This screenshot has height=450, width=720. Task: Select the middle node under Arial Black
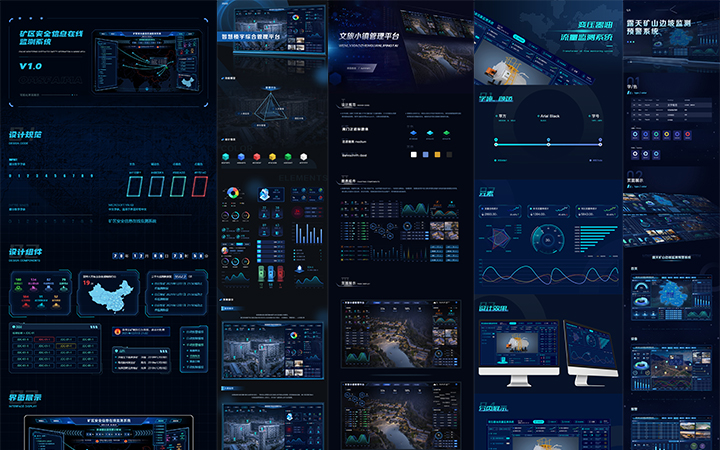click(x=548, y=144)
